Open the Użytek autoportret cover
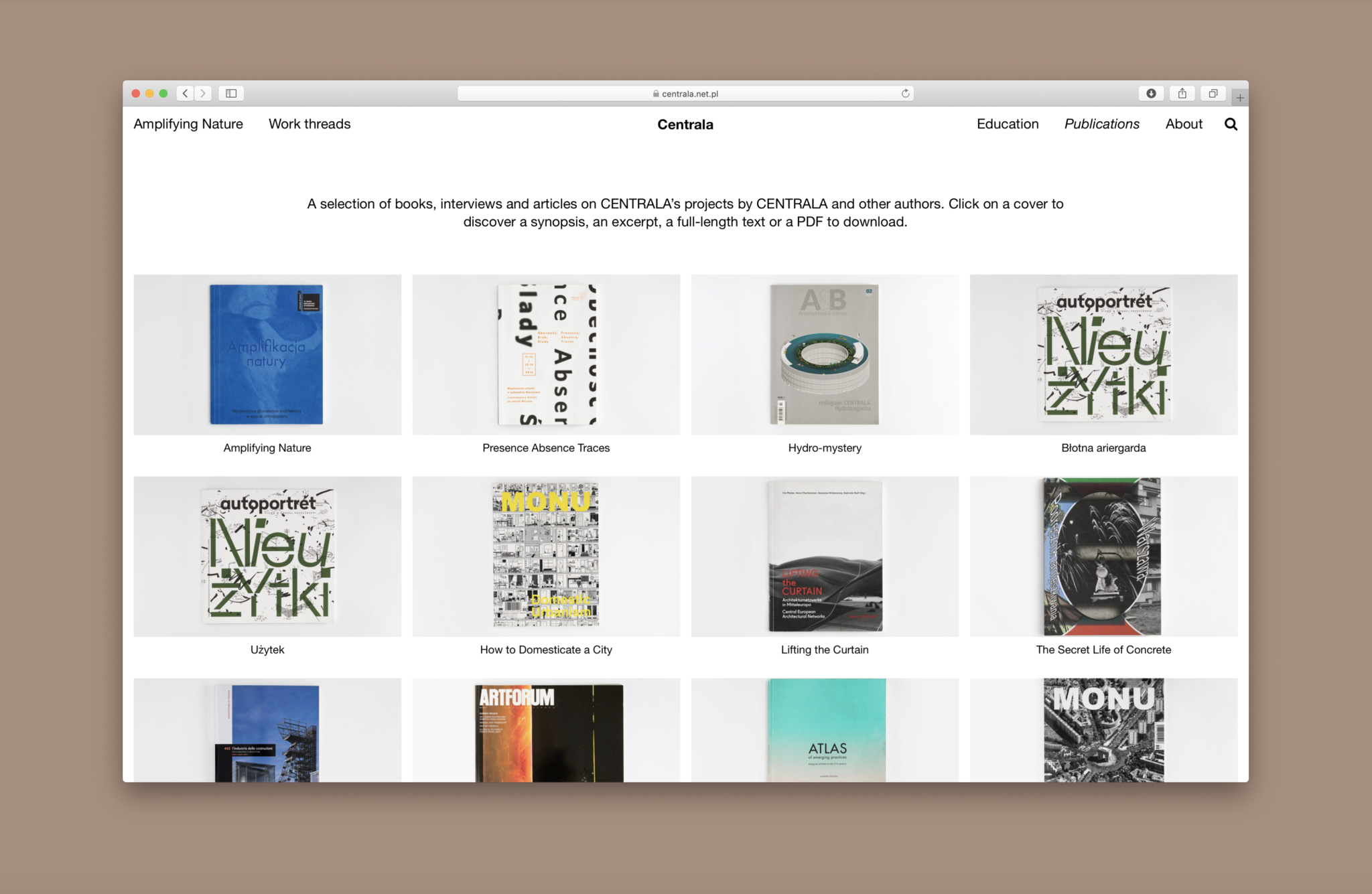The width and height of the screenshot is (1372, 894). pyautogui.click(x=267, y=556)
